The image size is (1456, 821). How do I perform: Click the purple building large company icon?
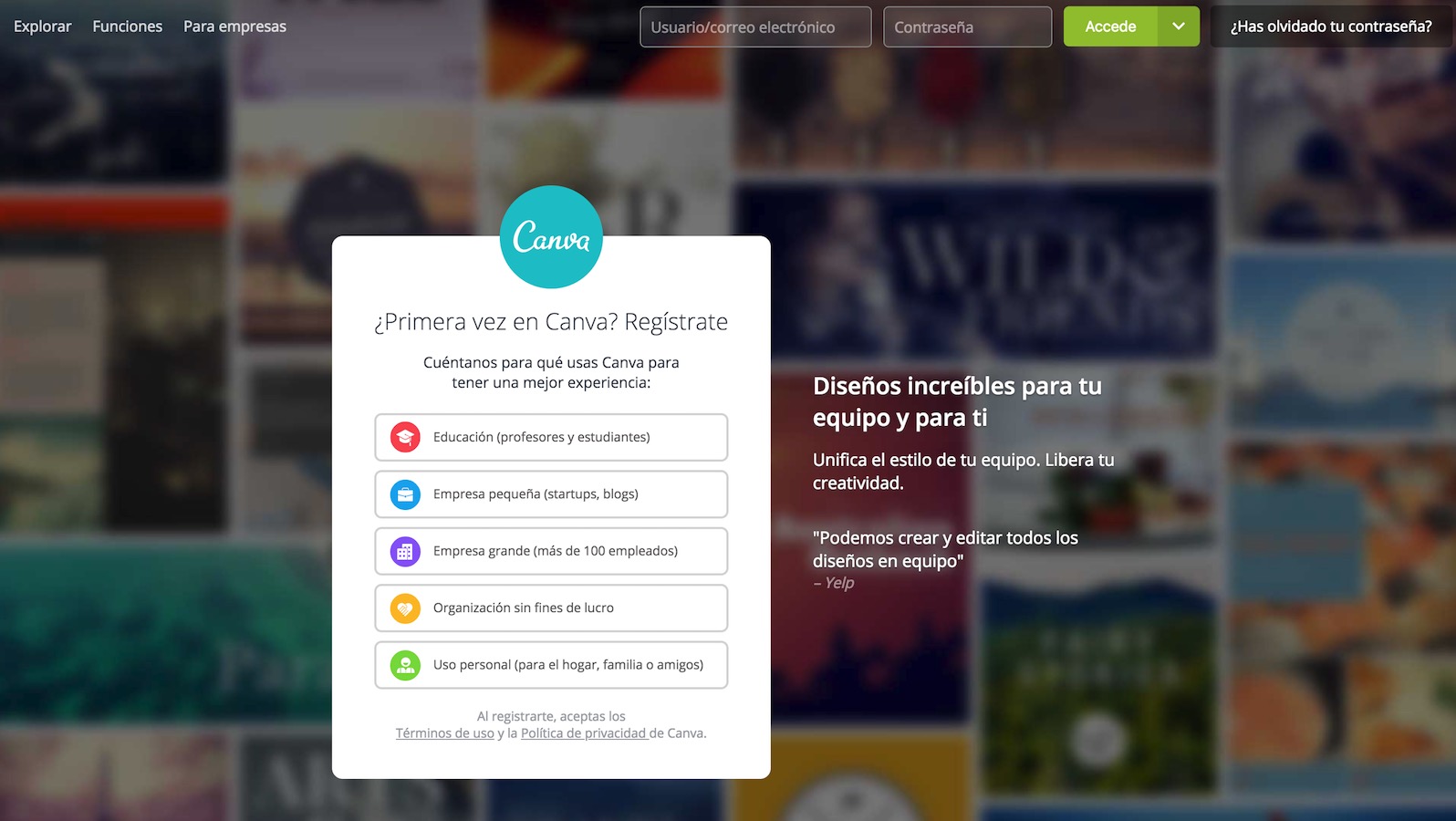point(405,551)
